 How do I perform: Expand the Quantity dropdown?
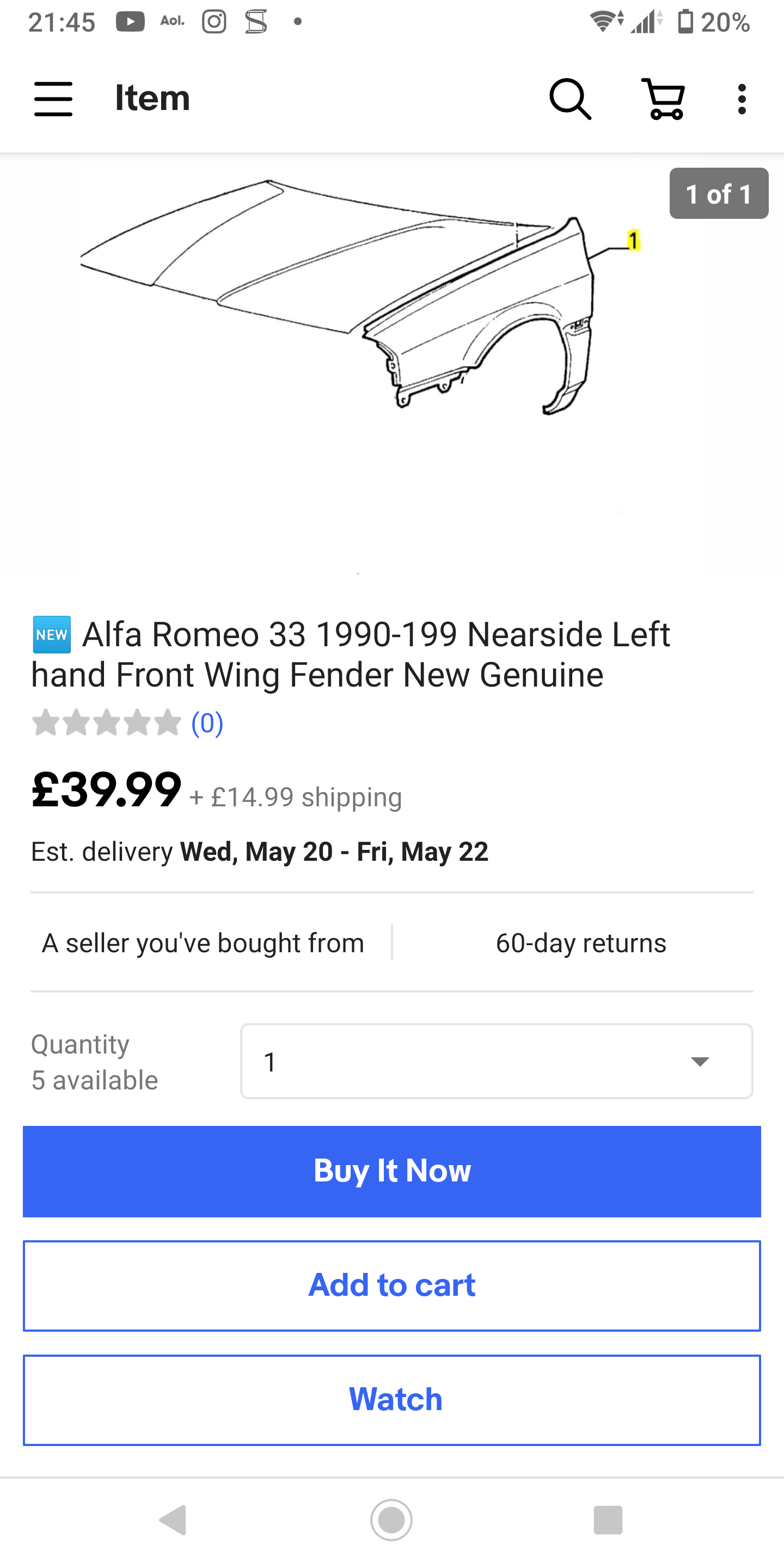click(x=496, y=1061)
